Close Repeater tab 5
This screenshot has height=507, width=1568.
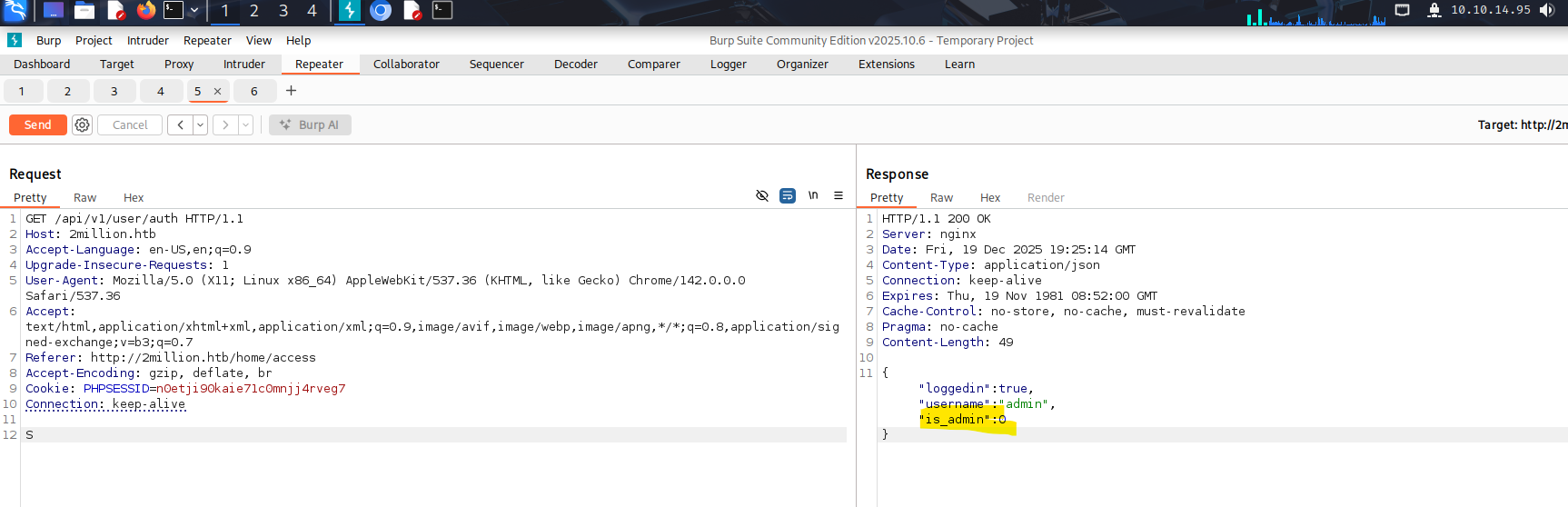tap(217, 92)
